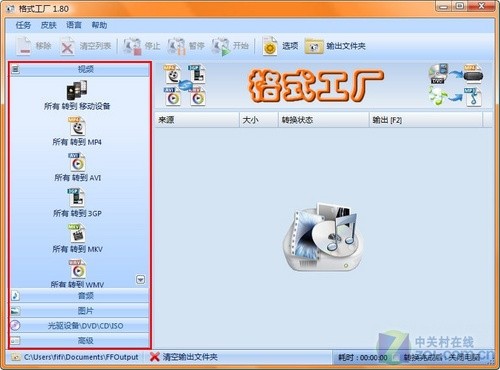Click the 3GP phone icon in banner

197,73
